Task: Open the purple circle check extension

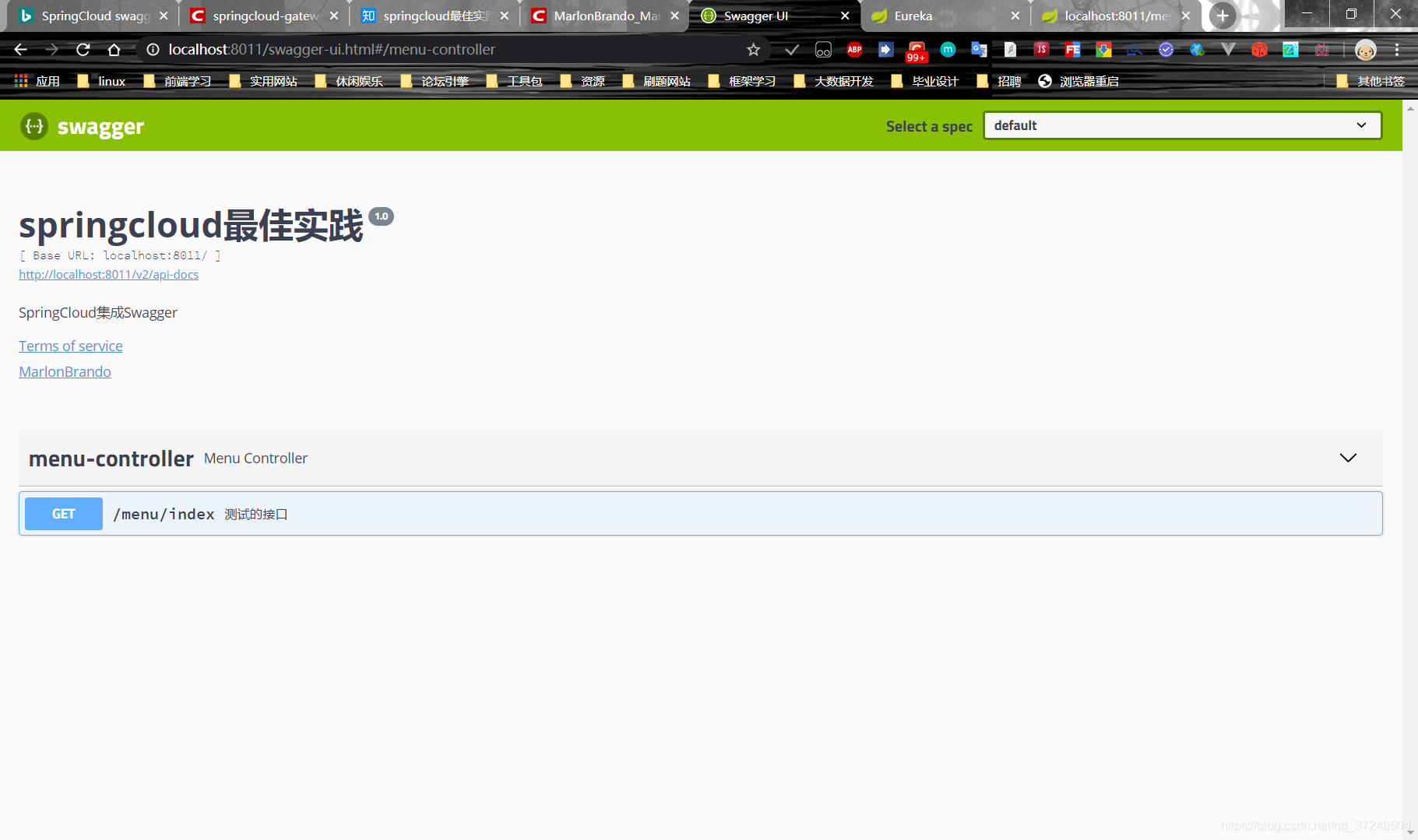Action: pos(1166,50)
